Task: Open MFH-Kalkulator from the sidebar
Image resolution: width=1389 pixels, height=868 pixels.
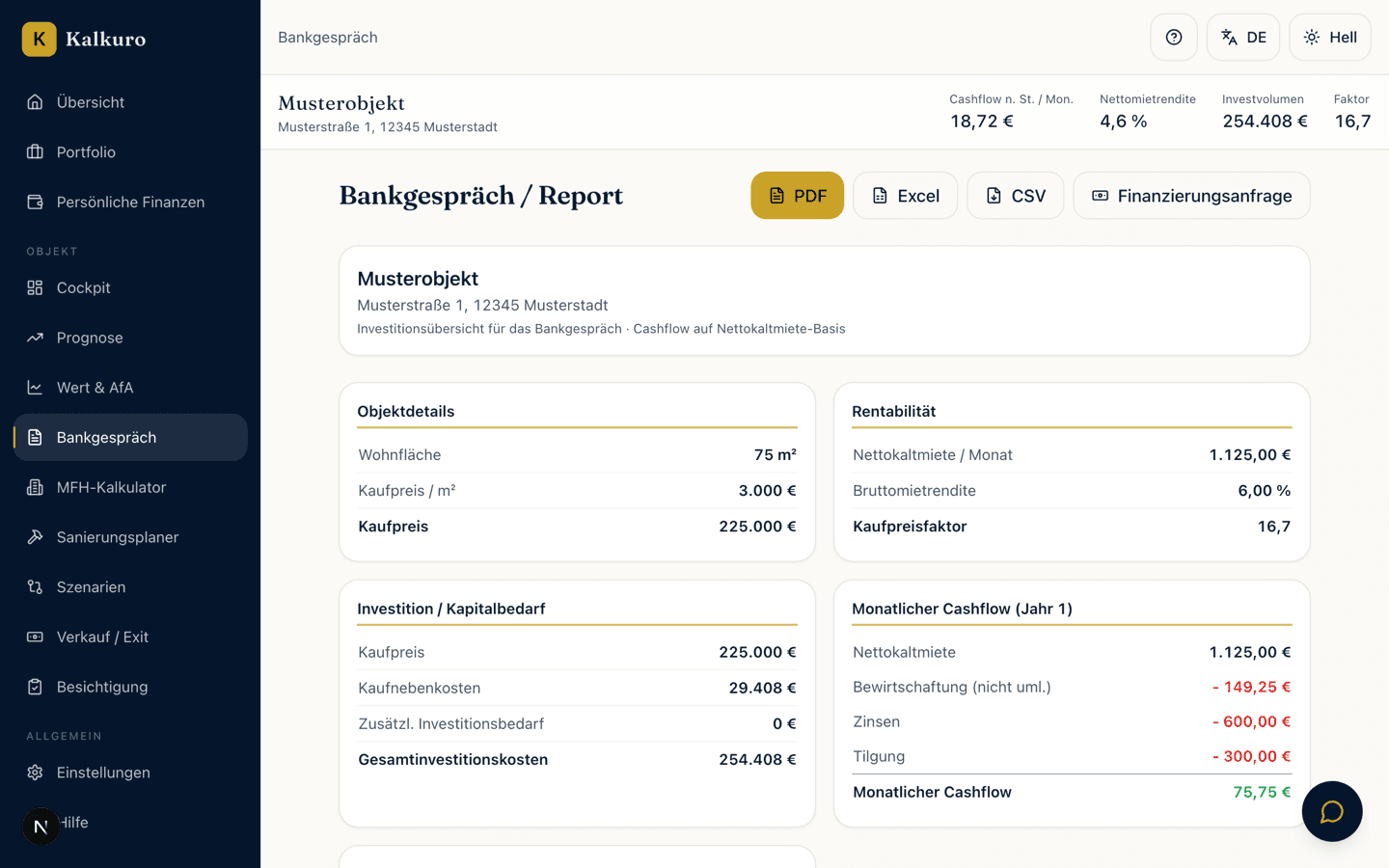Action: [130, 488]
